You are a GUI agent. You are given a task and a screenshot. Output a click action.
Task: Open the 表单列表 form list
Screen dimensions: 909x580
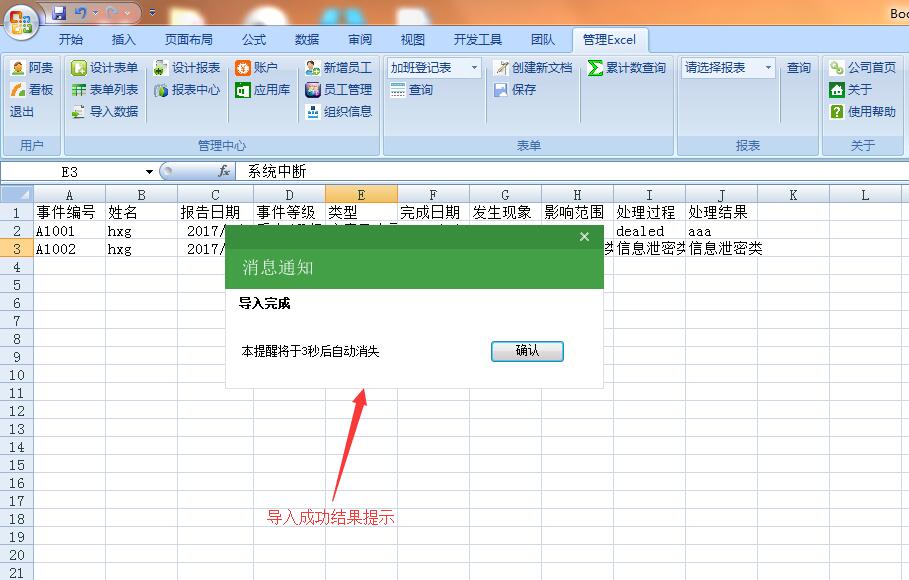click(104, 90)
